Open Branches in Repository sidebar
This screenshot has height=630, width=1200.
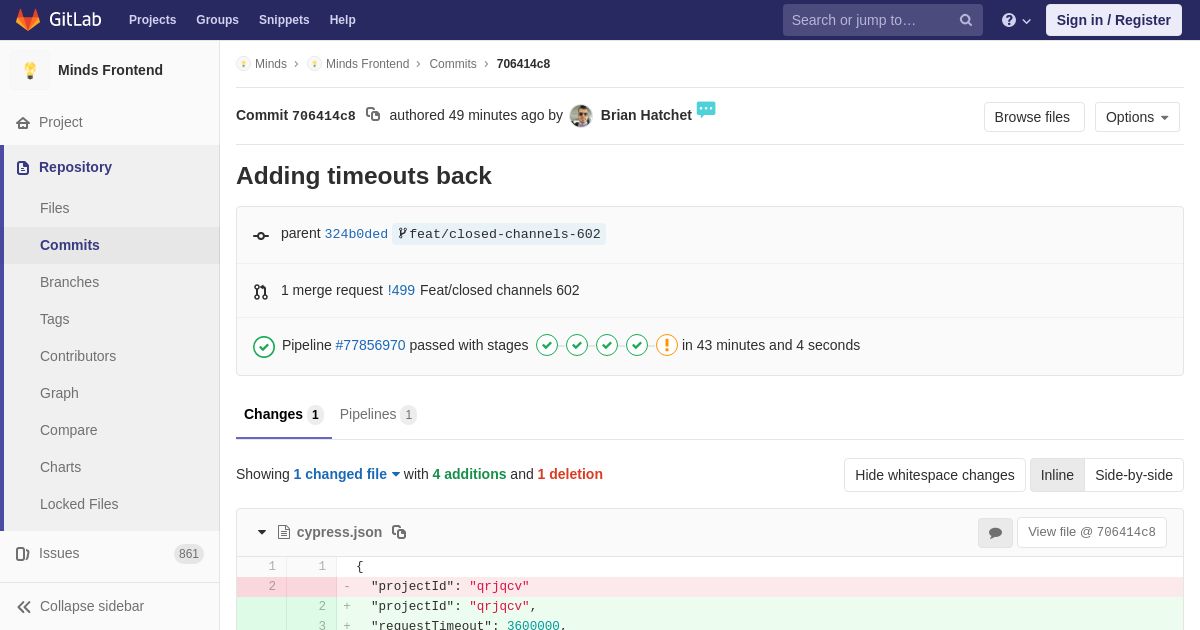69,282
